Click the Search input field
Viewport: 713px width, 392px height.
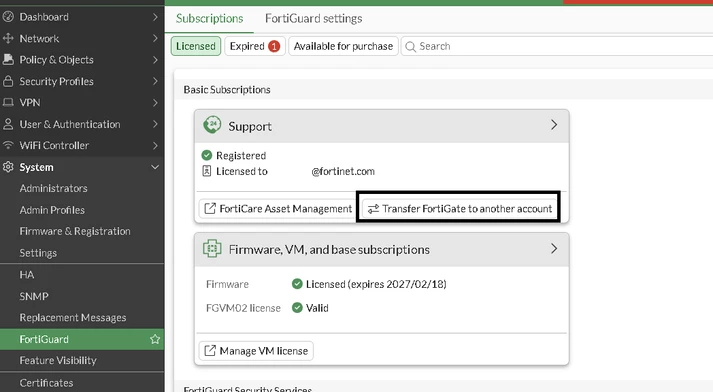tap(557, 46)
